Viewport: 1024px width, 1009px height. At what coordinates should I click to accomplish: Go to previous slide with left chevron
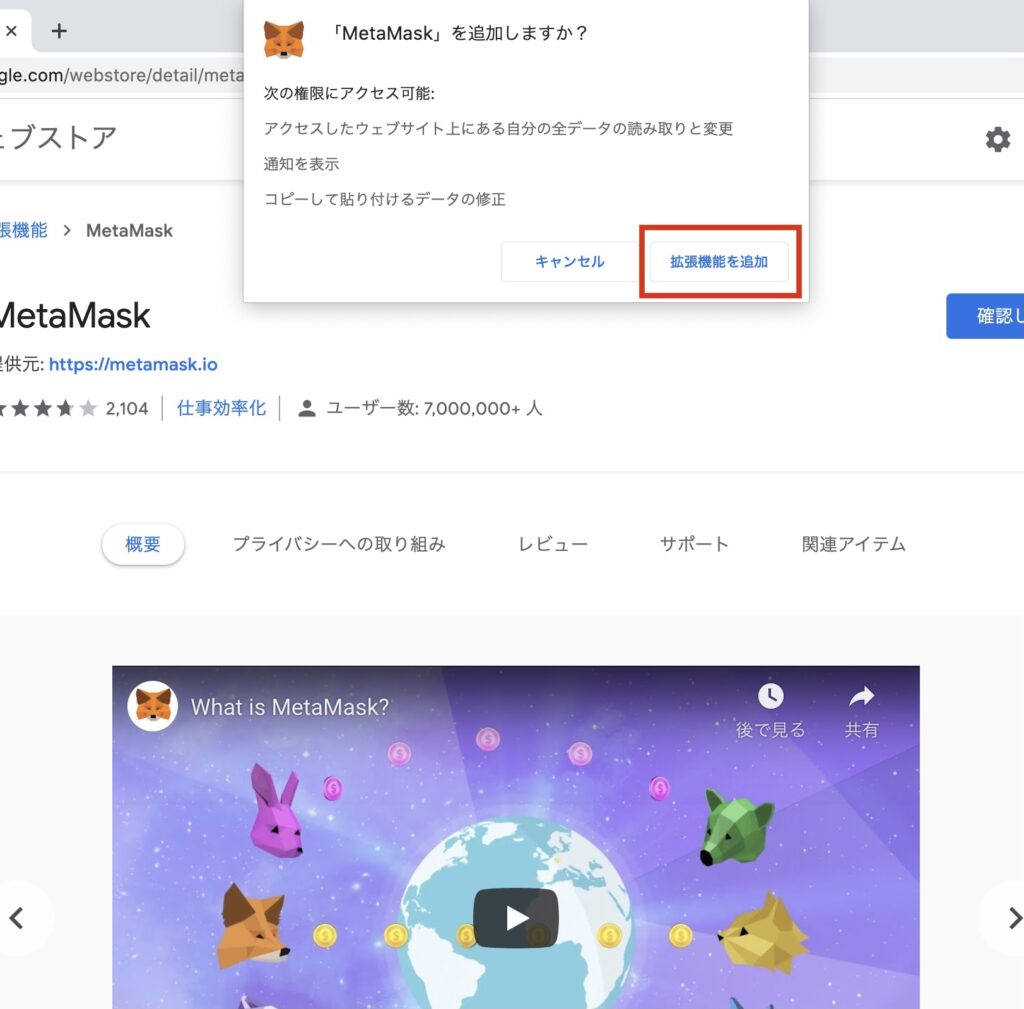tap(16, 918)
